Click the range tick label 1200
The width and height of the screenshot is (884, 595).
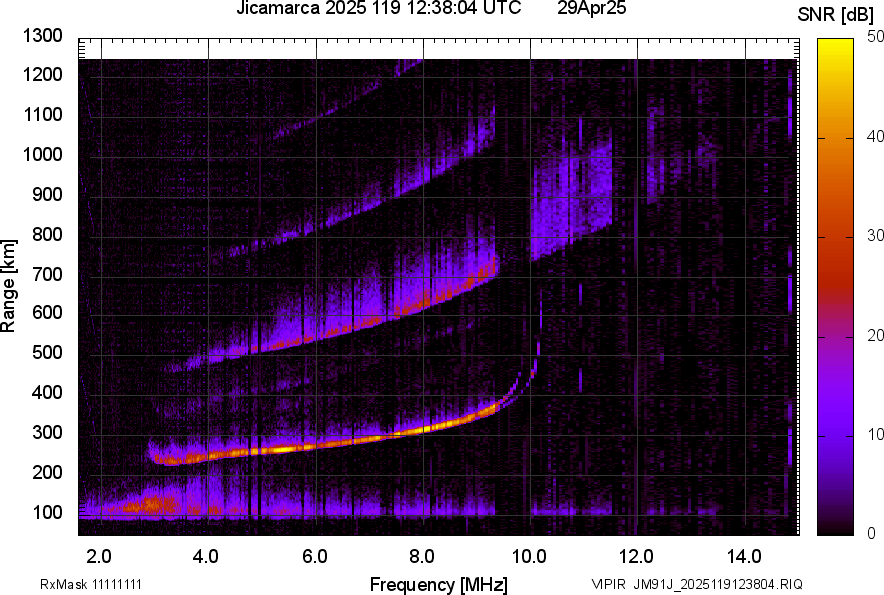pos(43,74)
